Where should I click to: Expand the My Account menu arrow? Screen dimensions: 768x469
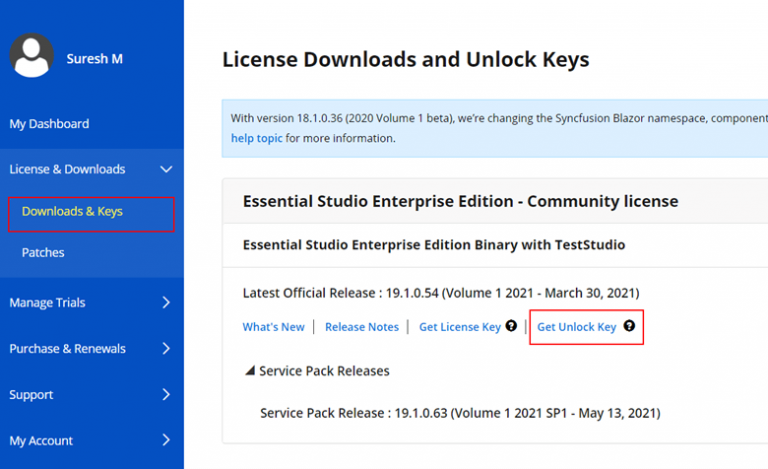(166, 441)
